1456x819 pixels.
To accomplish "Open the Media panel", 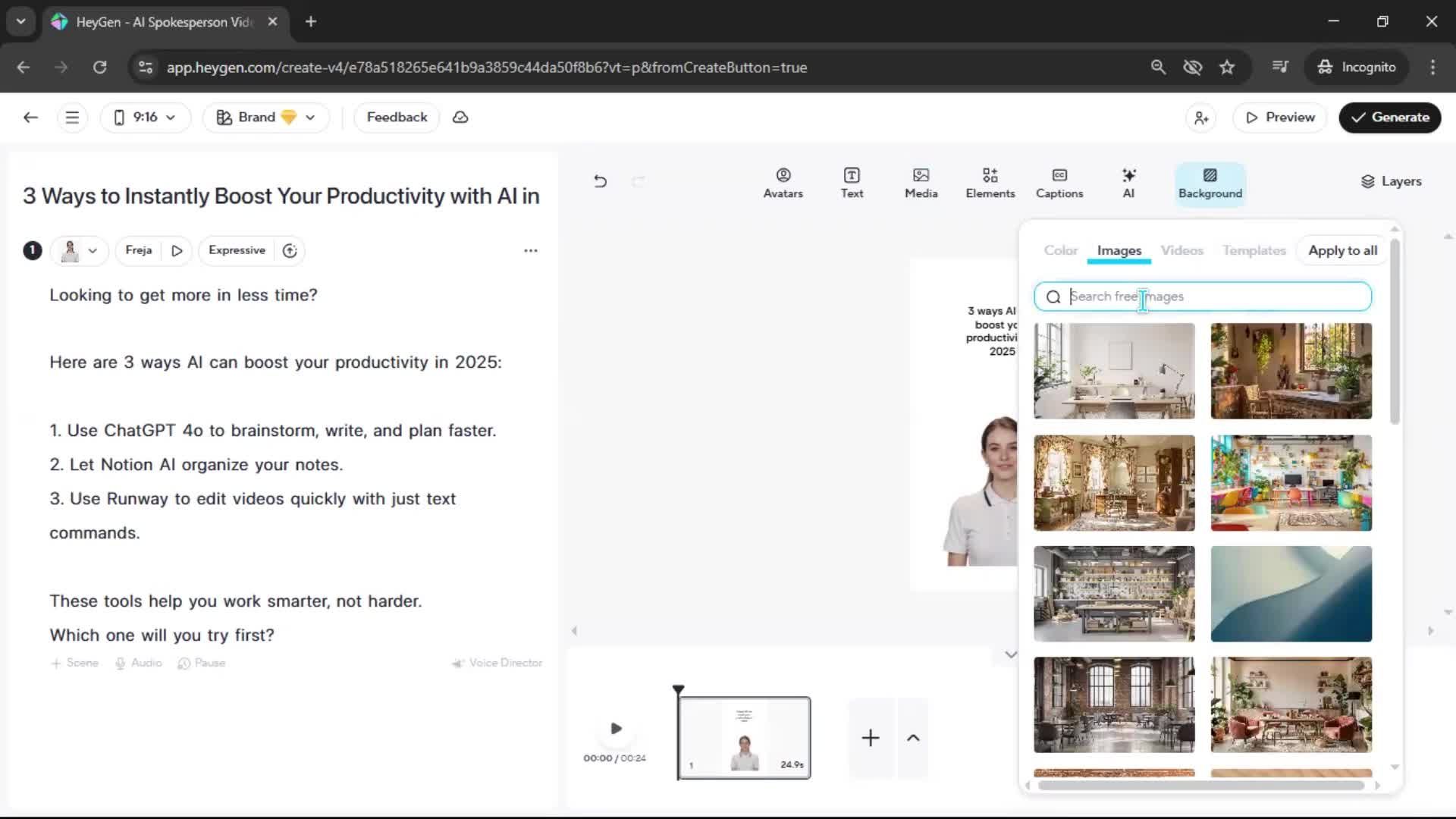I will click(x=921, y=183).
